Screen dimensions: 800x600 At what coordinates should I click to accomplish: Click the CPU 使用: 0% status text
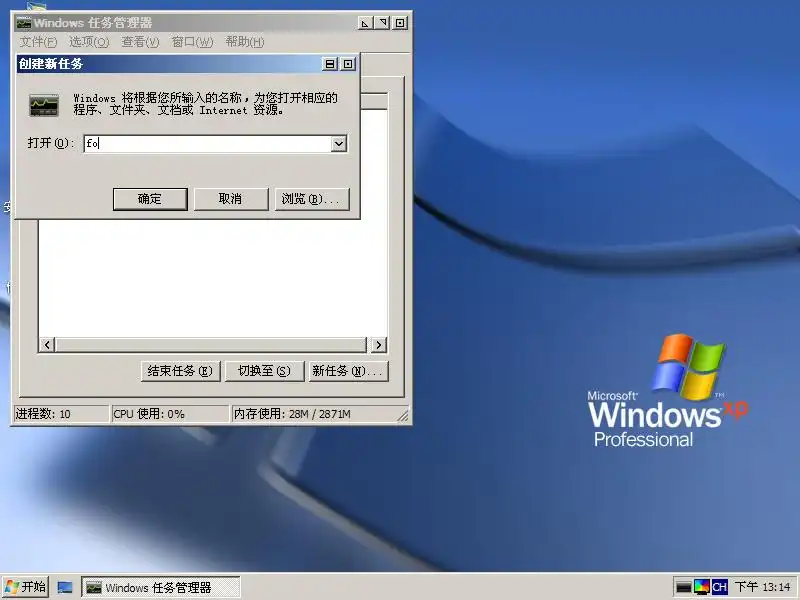click(x=148, y=414)
